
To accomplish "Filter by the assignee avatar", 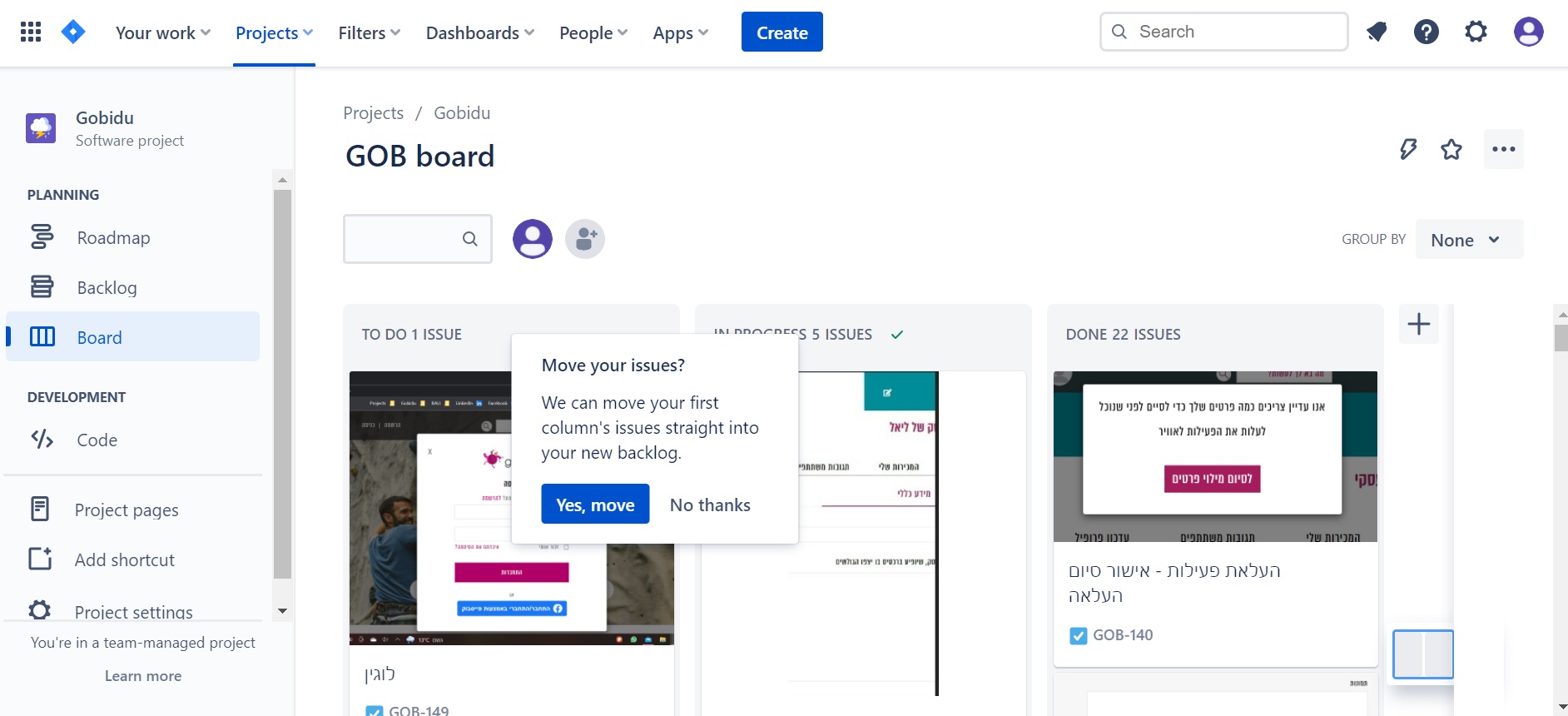I will coord(533,239).
